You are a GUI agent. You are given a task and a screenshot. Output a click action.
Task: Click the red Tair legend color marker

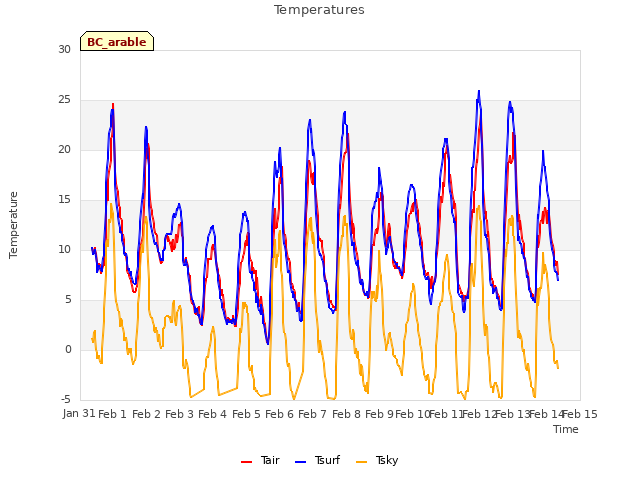coord(247,462)
